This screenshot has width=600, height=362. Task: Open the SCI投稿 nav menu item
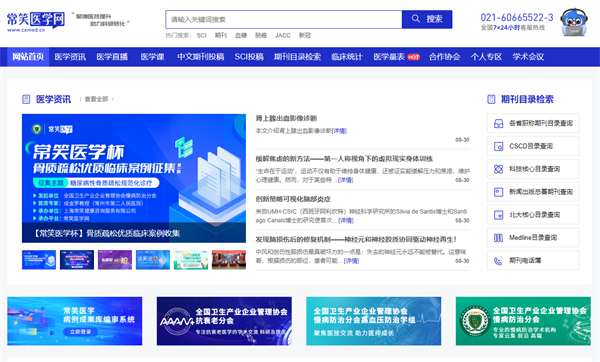coord(249,57)
